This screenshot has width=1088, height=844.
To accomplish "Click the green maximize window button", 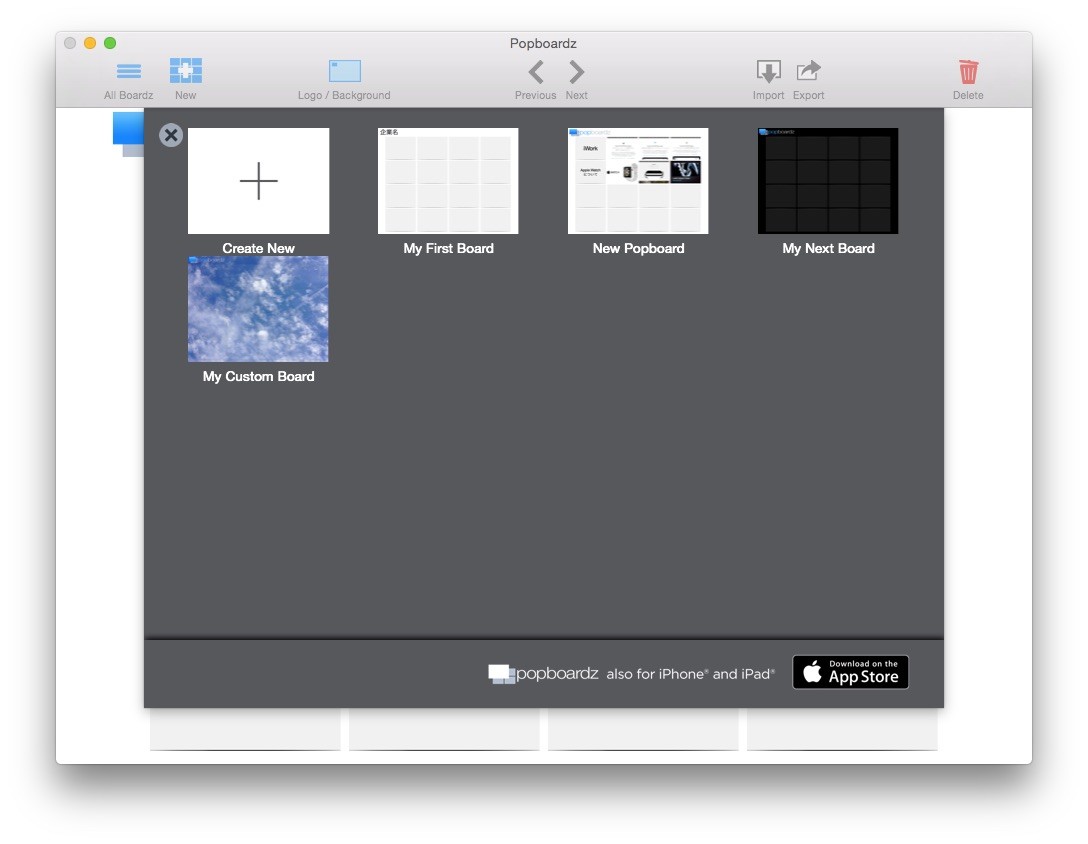I will (x=110, y=43).
